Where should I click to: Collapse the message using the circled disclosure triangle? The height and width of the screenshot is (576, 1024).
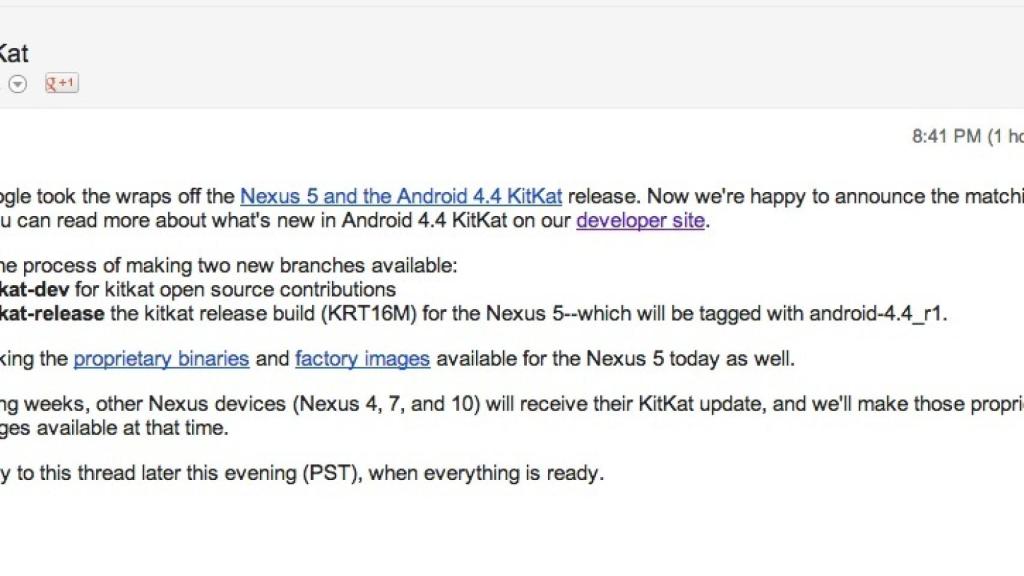pos(17,84)
